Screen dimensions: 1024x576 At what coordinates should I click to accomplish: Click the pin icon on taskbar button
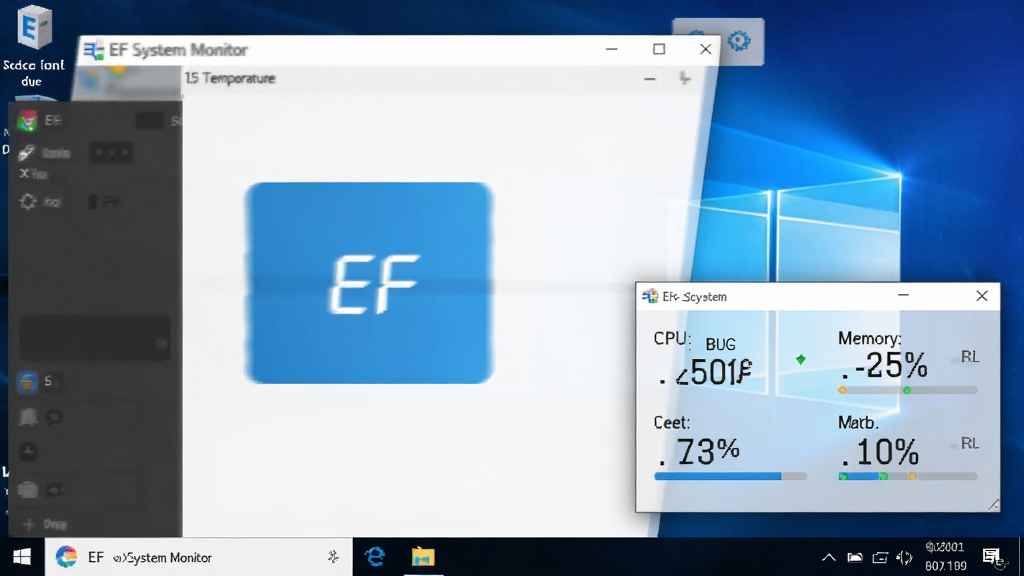point(333,557)
